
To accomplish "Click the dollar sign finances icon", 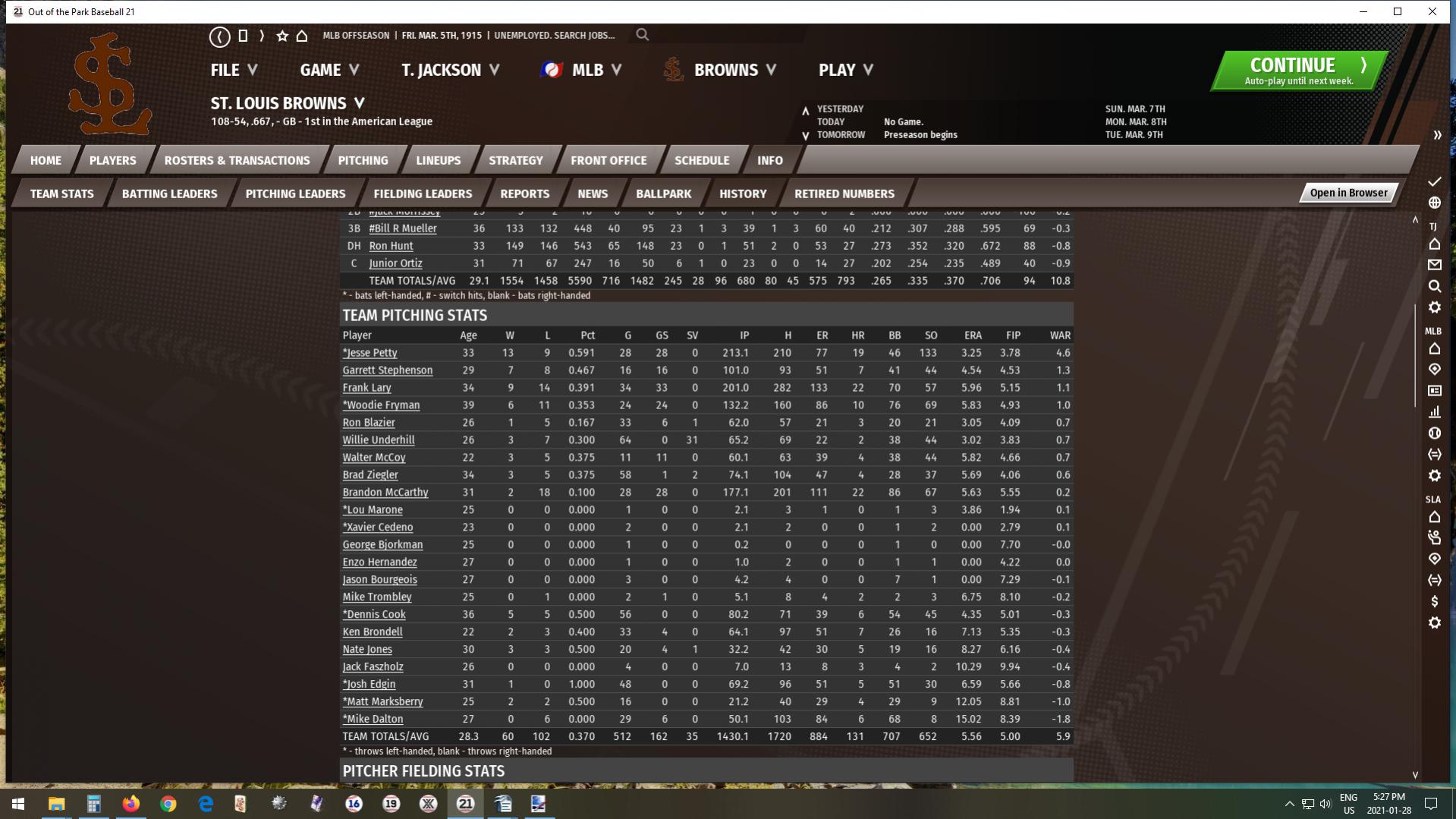I will tap(1434, 601).
